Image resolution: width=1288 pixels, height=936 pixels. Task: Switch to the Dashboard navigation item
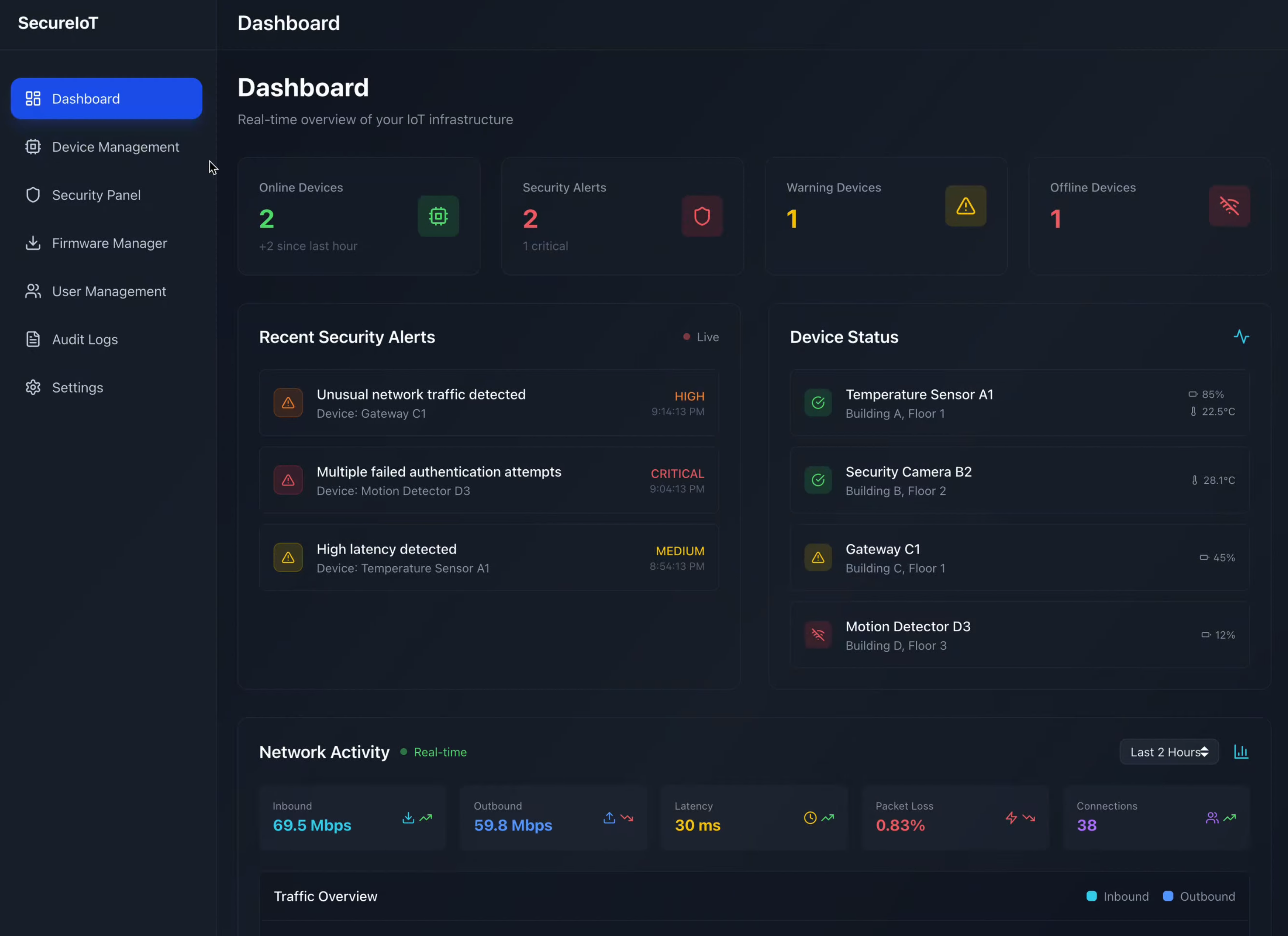[x=105, y=98]
